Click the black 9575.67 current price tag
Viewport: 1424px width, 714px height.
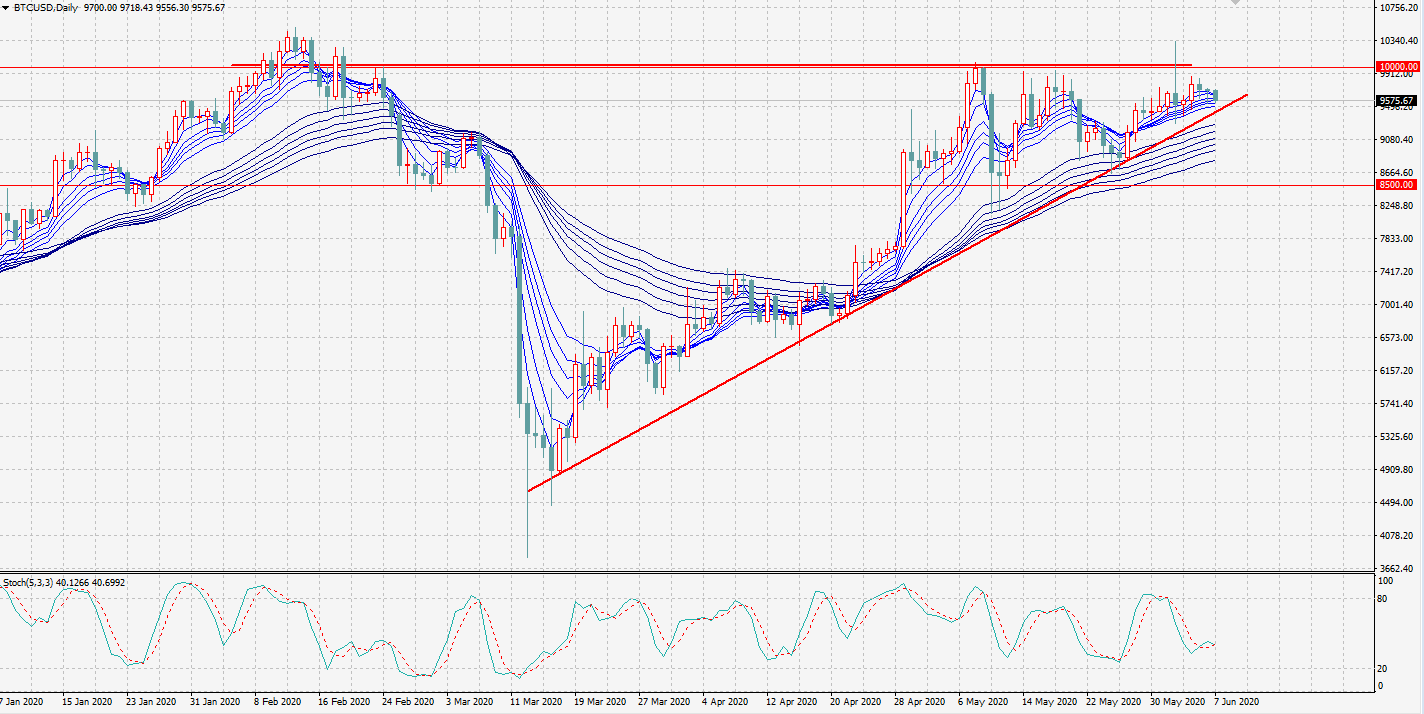tap(1396, 101)
